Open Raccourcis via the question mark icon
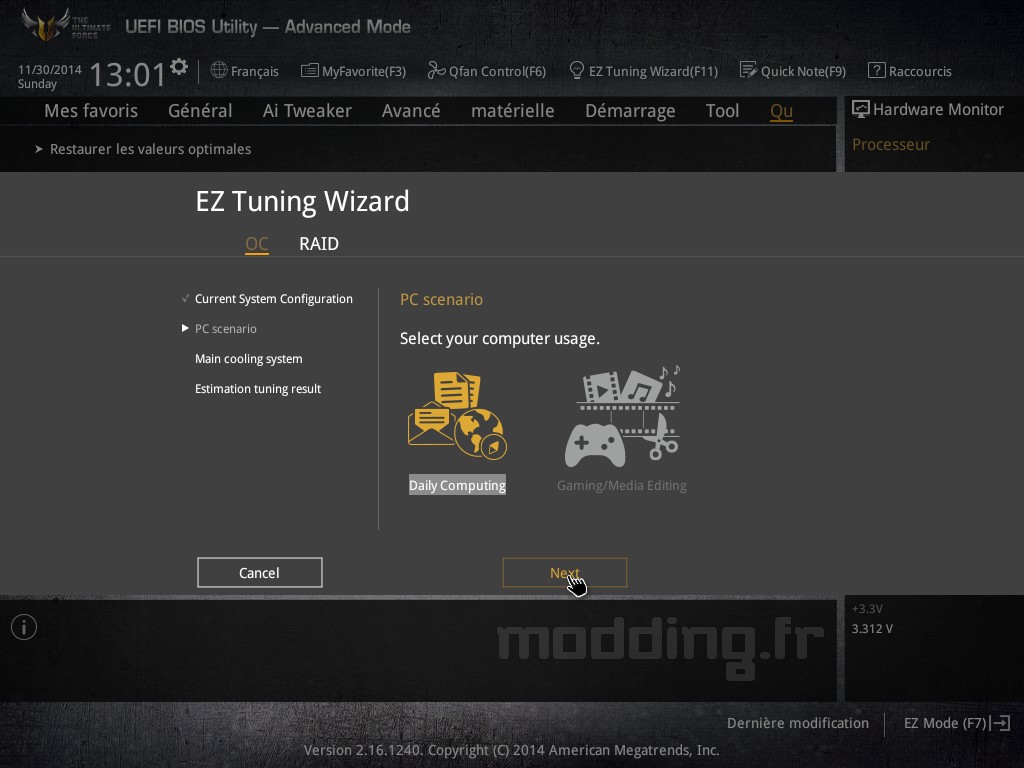This screenshot has width=1024, height=768. tap(876, 70)
